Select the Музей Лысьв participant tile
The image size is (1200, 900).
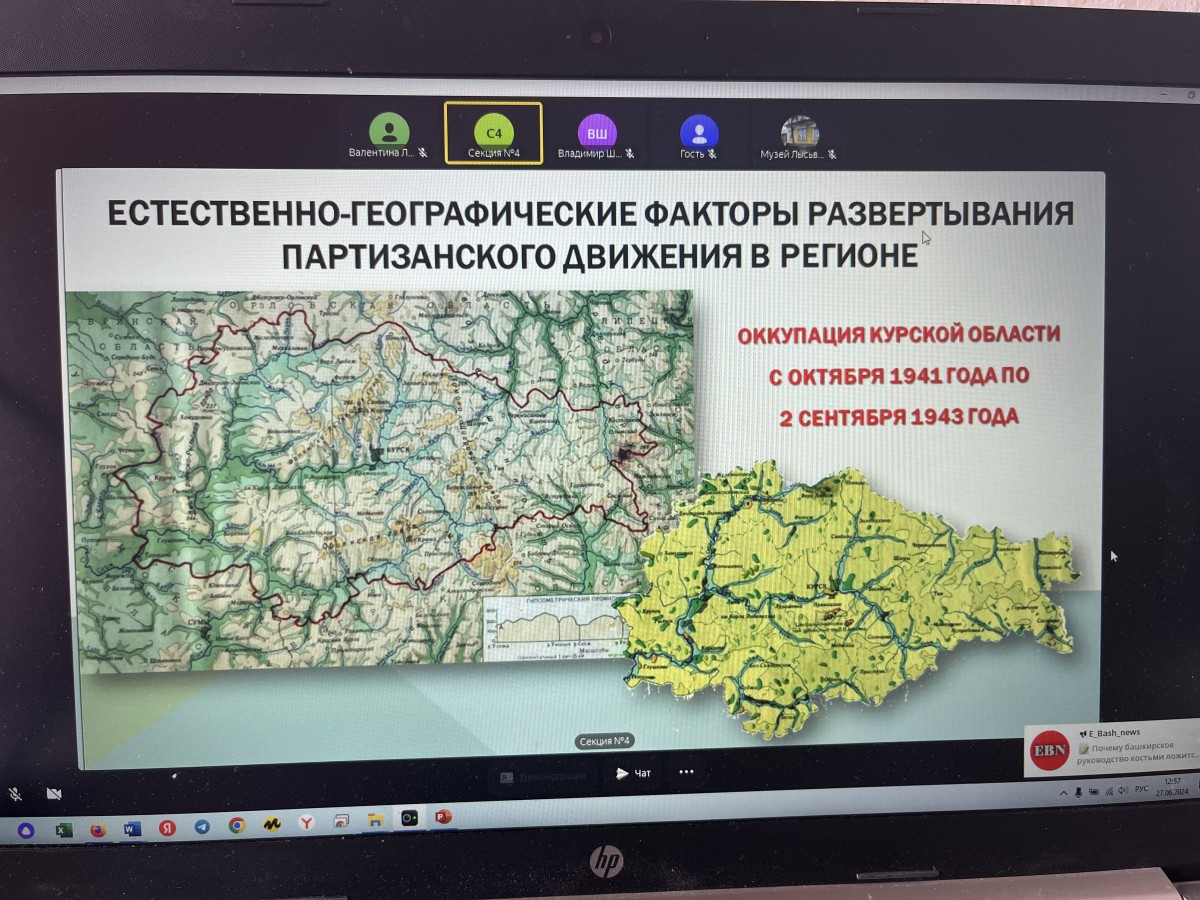pyautogui.click(x=799, y=132)
